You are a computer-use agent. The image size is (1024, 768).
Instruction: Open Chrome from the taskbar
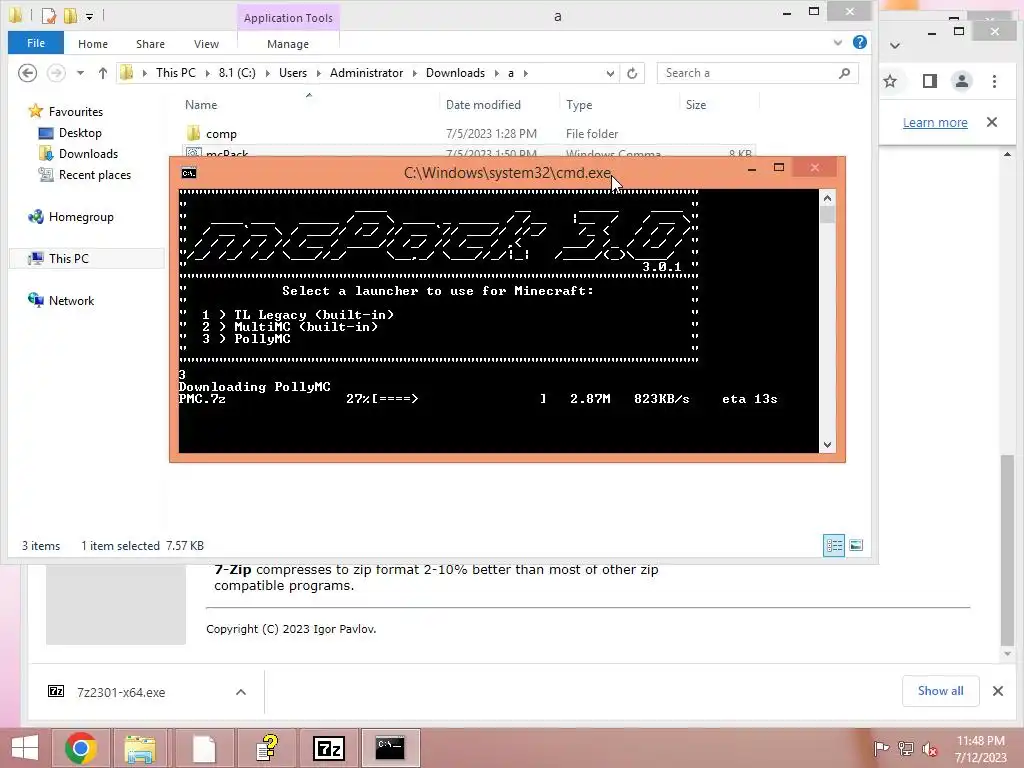pos(81,748)
